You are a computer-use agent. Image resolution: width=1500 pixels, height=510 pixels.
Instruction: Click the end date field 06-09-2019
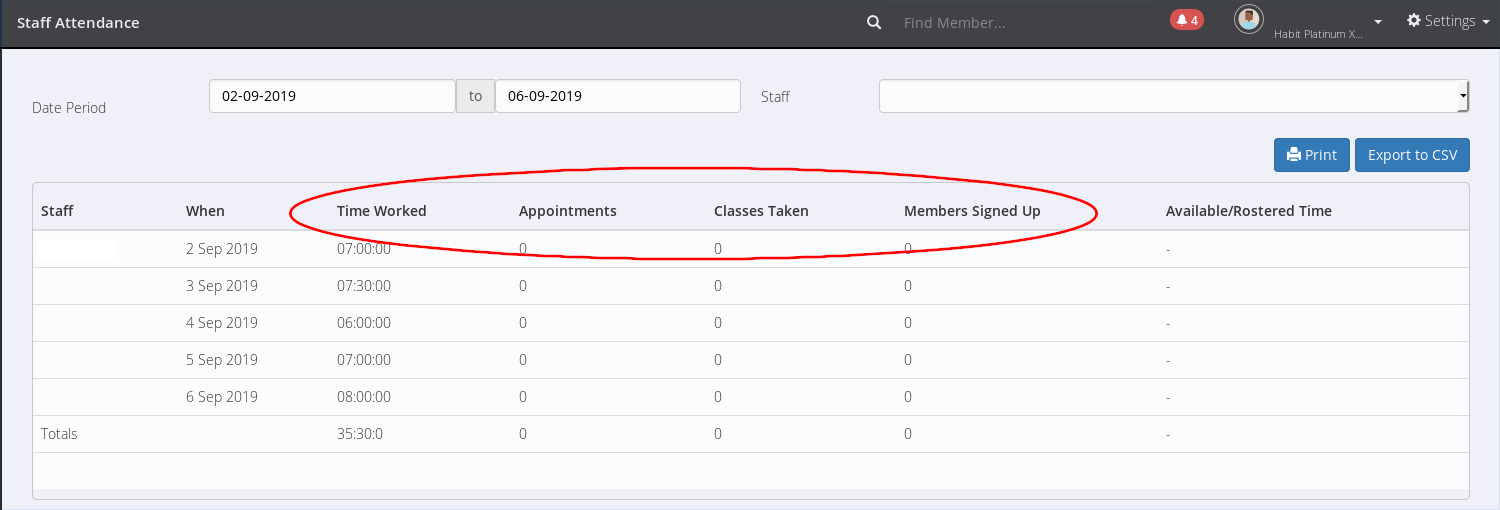pyautogui.click(x=617, y=96)
